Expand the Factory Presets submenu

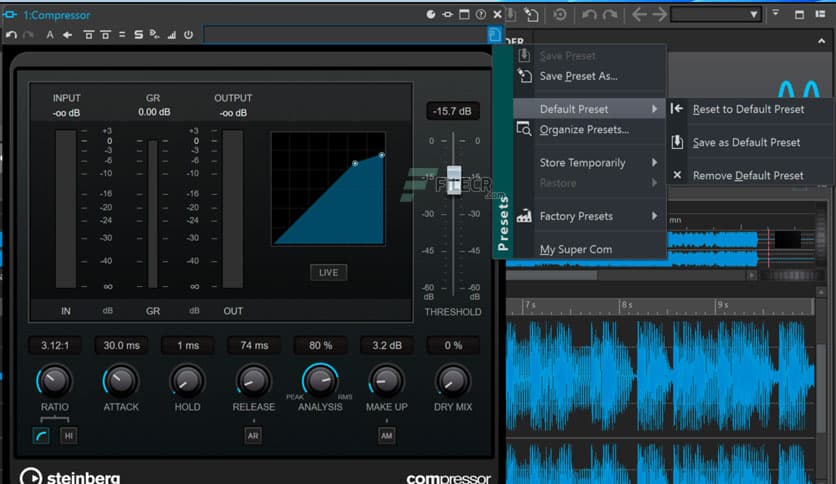tap(590, 216)
